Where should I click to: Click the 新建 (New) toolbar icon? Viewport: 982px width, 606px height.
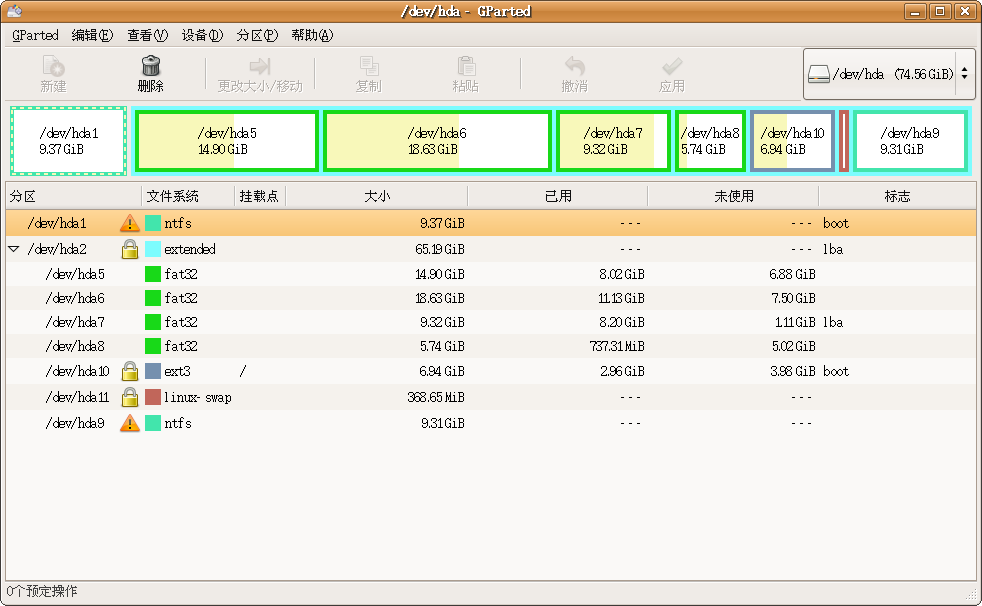tap(53, 66)
